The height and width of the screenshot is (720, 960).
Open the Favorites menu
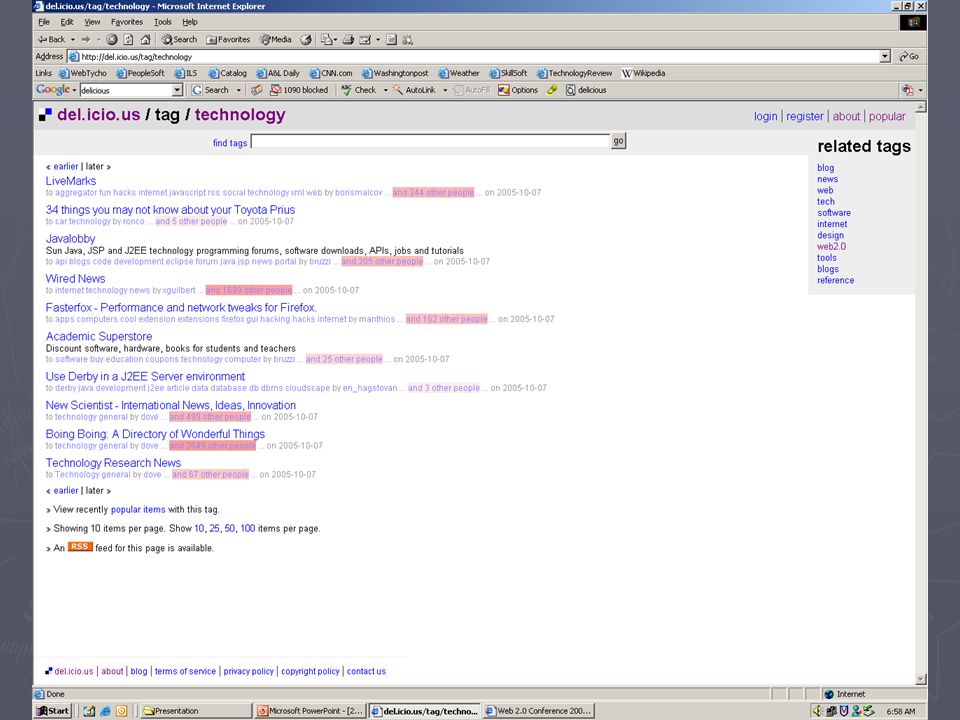(x=127, y=22)
